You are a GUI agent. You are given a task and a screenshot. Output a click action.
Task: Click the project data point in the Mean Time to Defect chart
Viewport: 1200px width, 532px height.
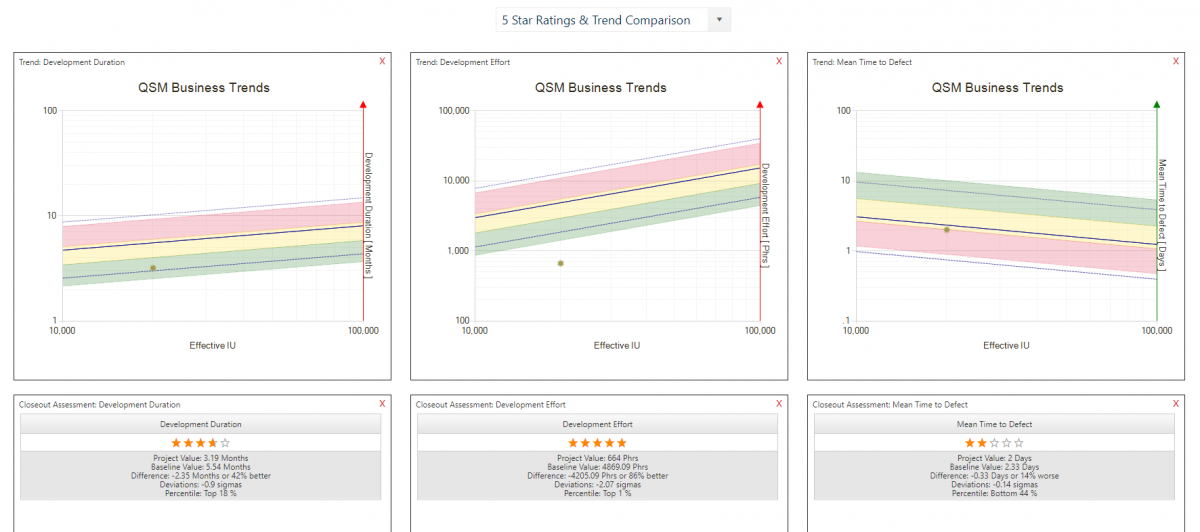[x=946, y=229]
